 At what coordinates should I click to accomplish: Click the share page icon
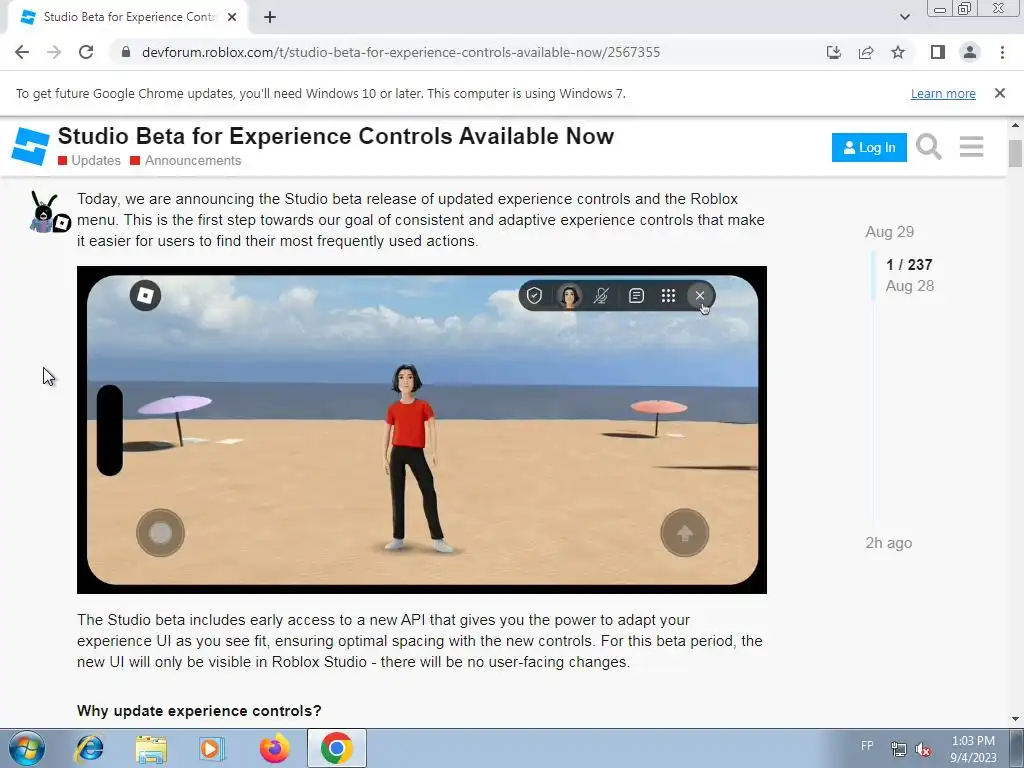pos(866,52)
